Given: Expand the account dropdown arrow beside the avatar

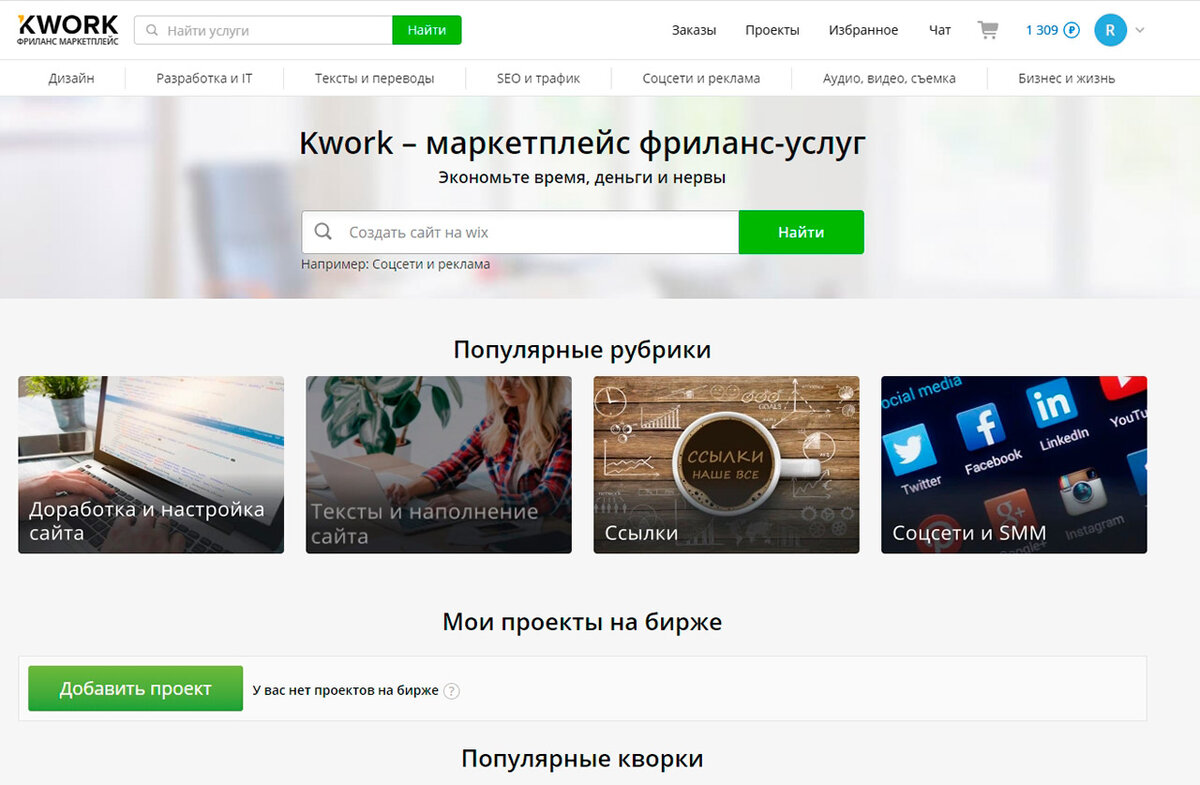Looking at the screenshot, I should [x=1140, y=30].
